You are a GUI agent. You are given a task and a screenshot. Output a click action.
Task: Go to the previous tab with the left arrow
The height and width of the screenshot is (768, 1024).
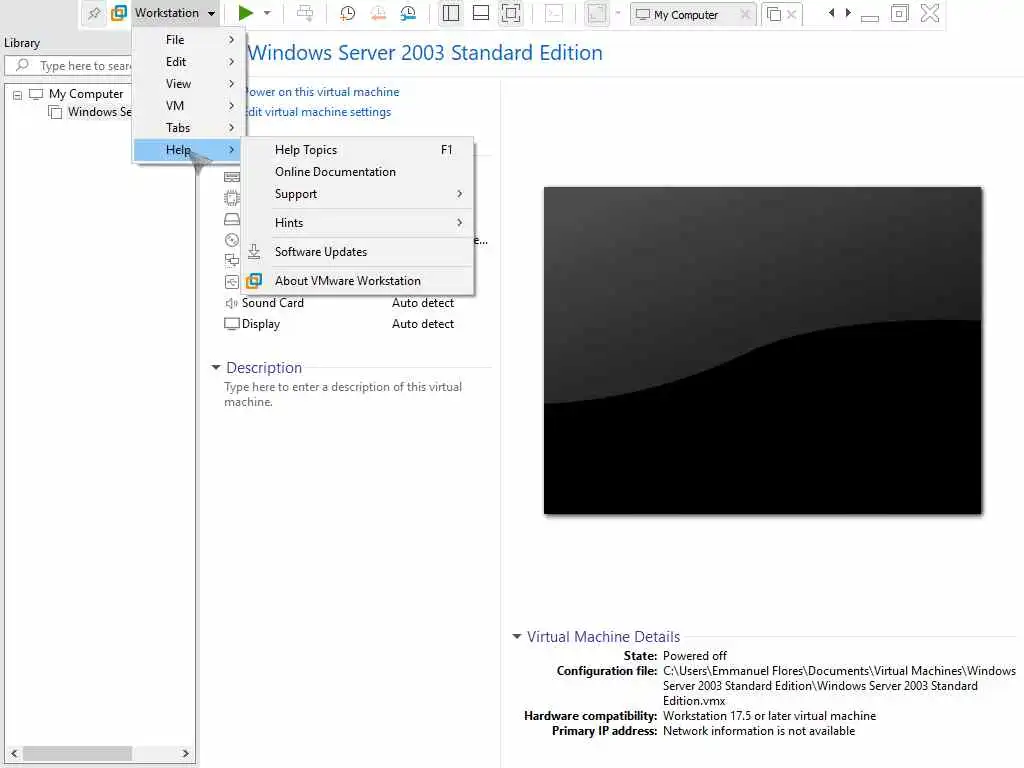coord(831,13)
